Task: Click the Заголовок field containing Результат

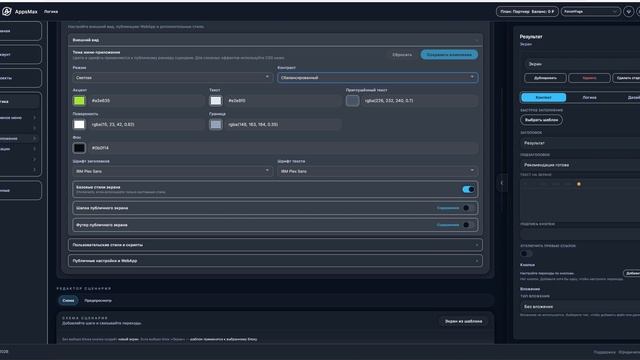Action: click(x=580, y=143)
